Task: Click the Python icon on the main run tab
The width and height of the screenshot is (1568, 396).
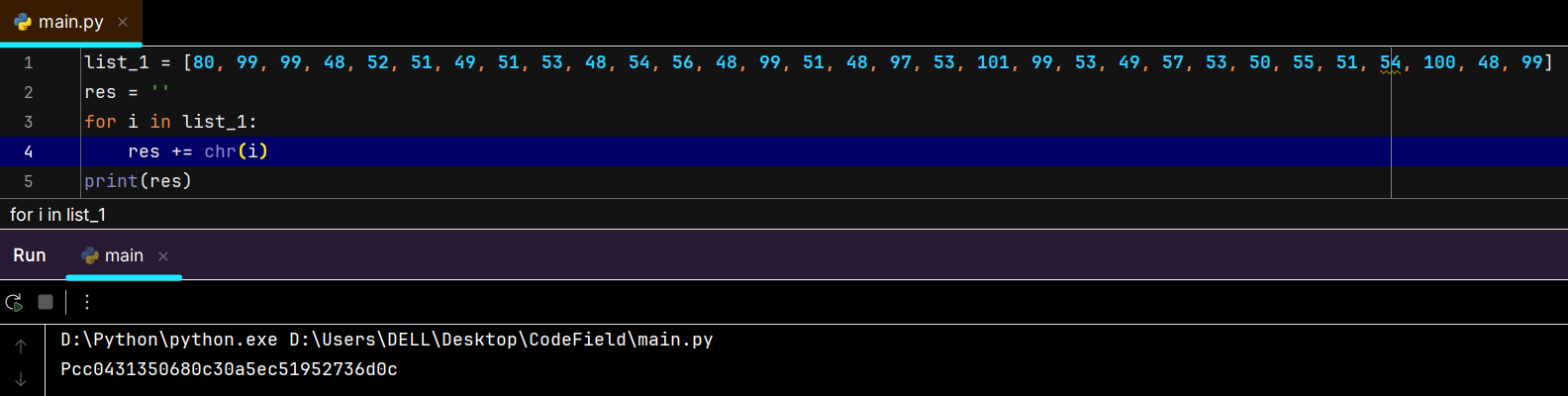Action: 90,255
